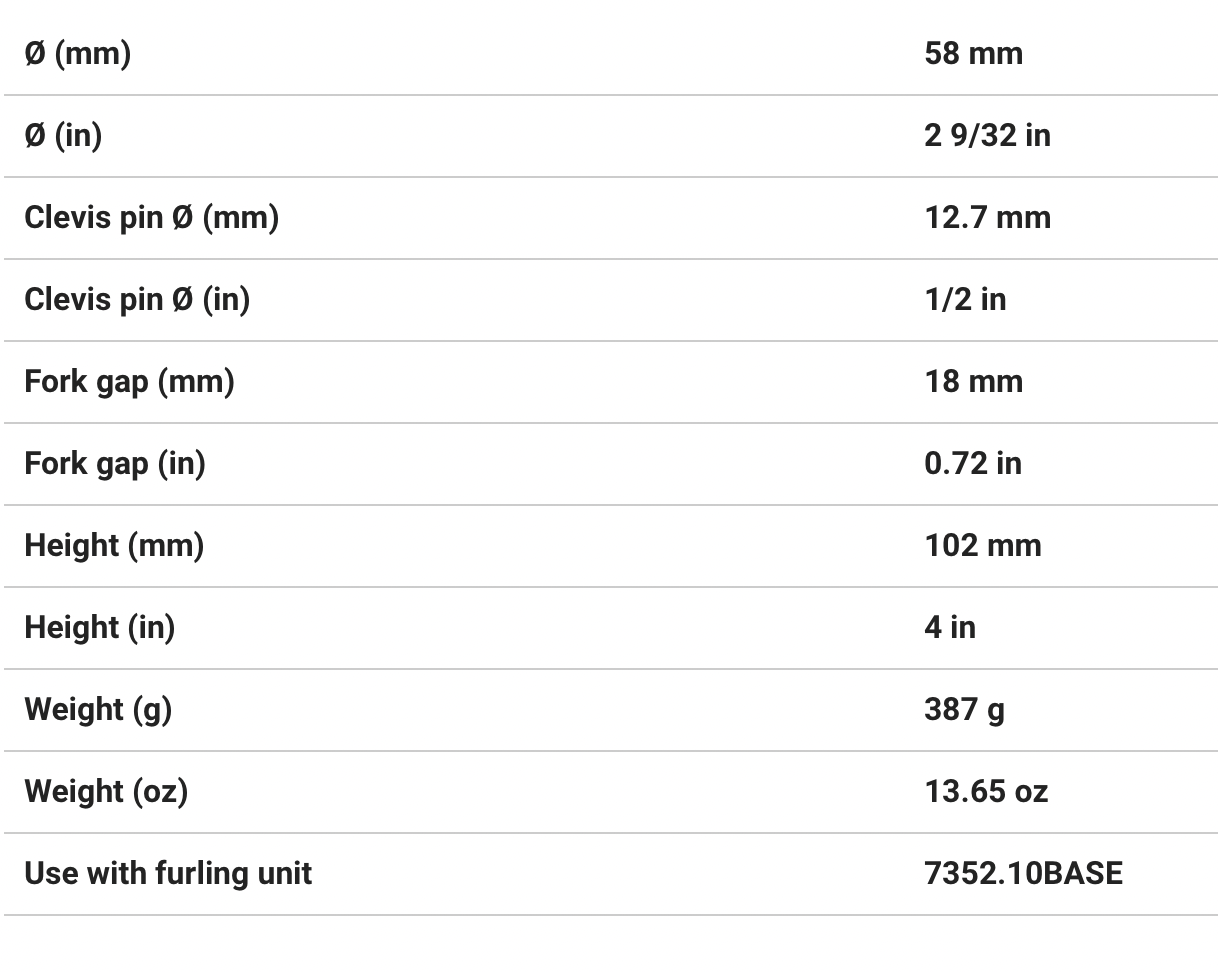Select the 18 mm fork gap value

[973, 381]
